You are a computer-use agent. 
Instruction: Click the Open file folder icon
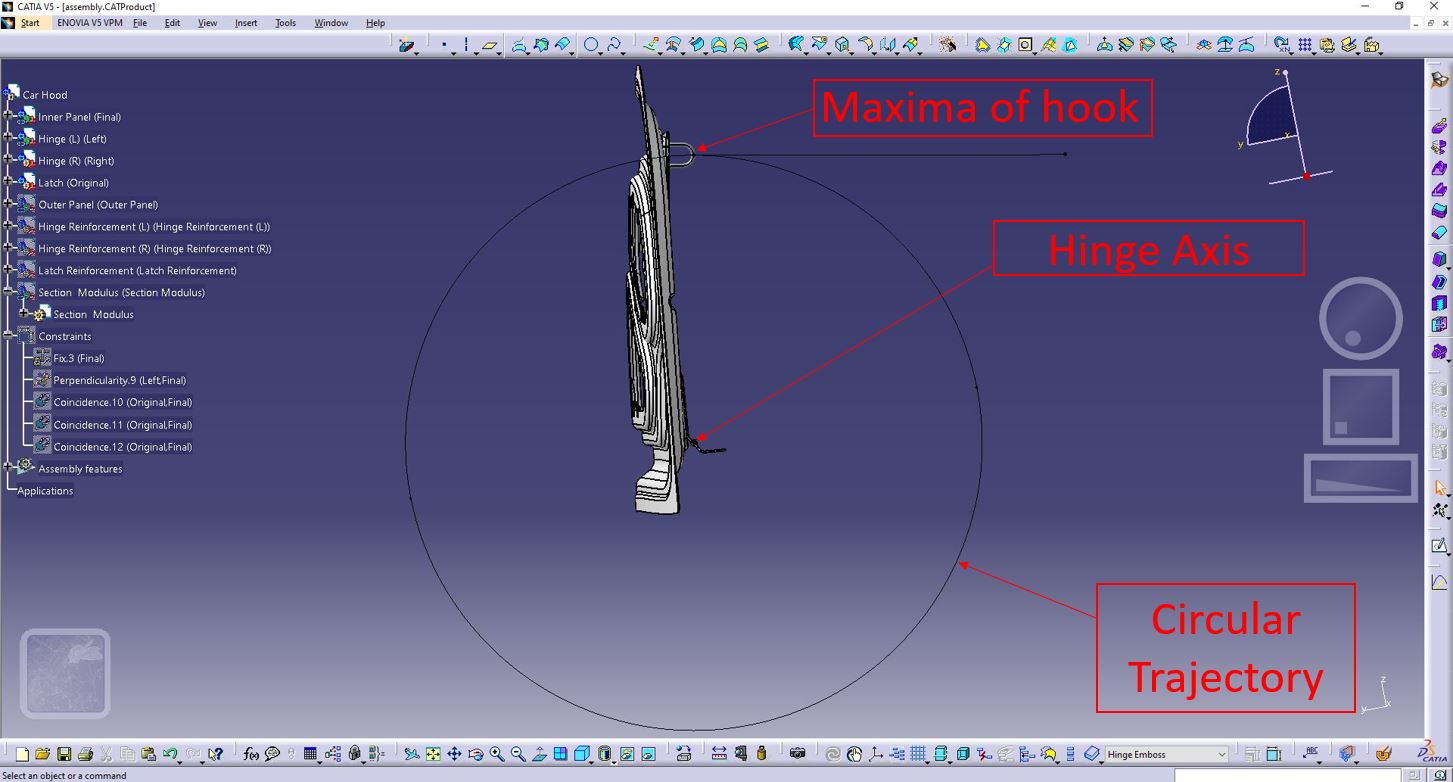43,754
